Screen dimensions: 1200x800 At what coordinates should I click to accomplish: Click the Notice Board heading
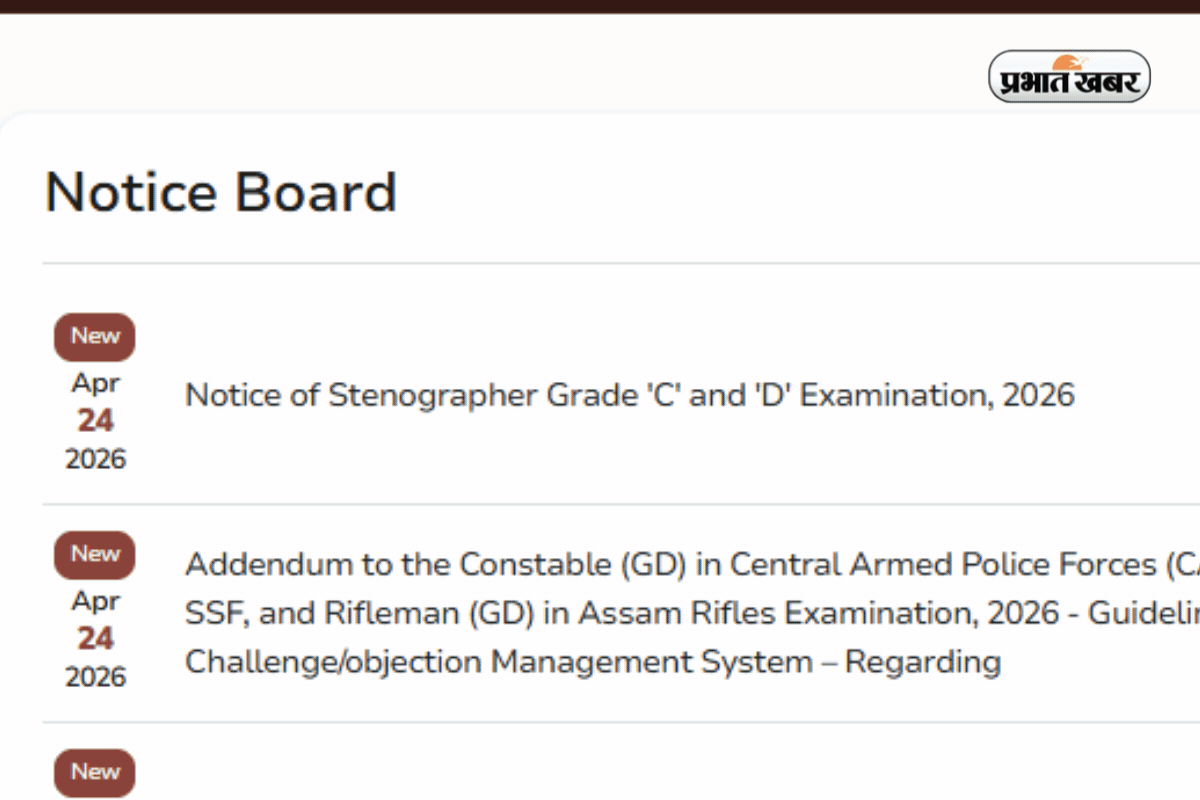[221, 191]
